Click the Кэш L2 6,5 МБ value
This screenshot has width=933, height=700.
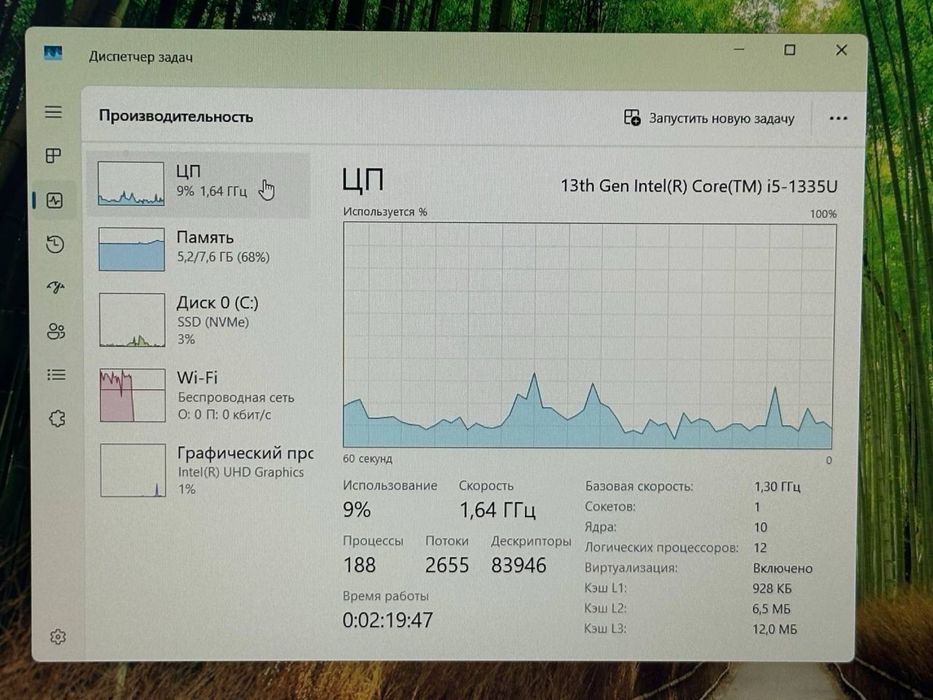[771, 609]
